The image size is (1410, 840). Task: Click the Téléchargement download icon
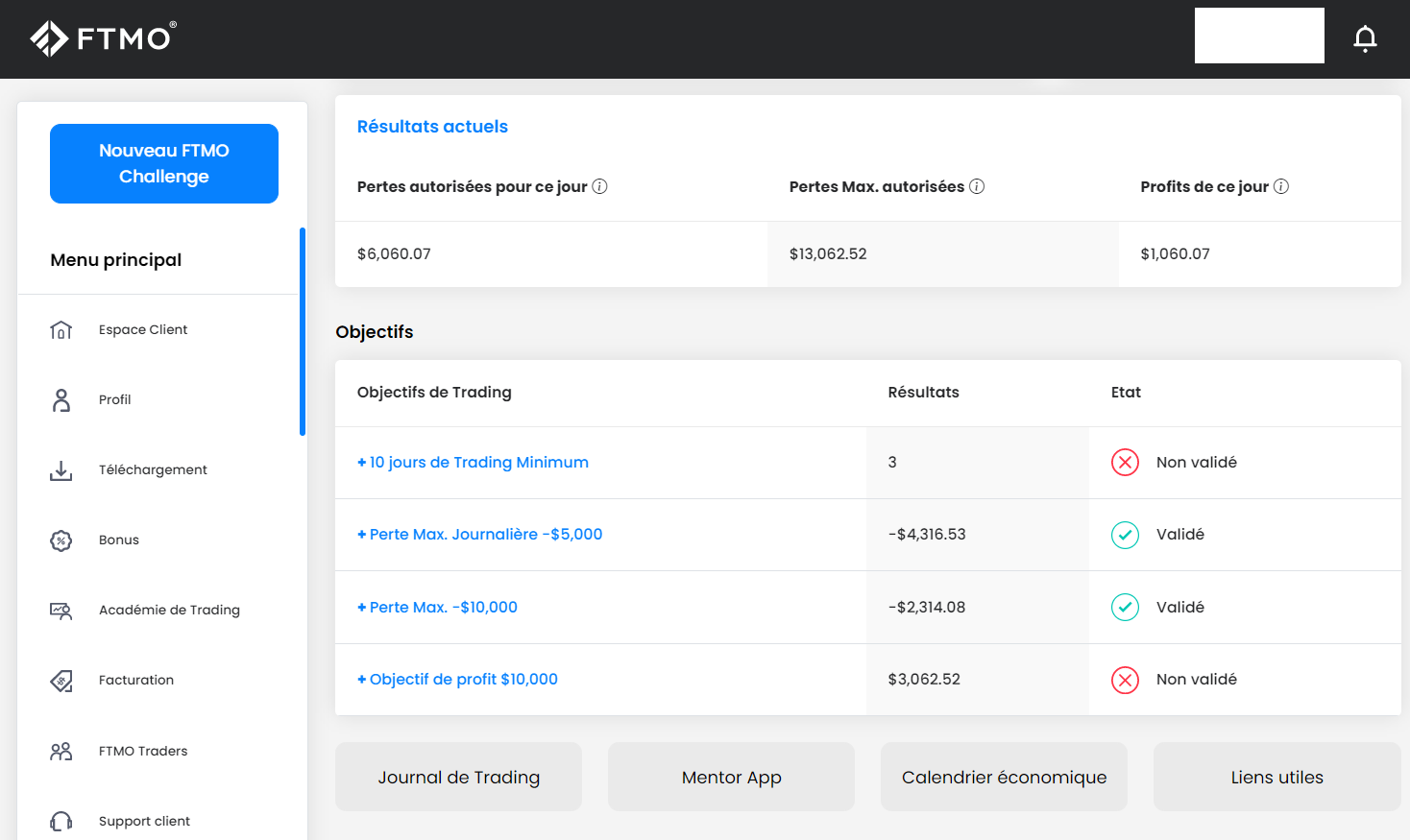[x=61, y=470]
